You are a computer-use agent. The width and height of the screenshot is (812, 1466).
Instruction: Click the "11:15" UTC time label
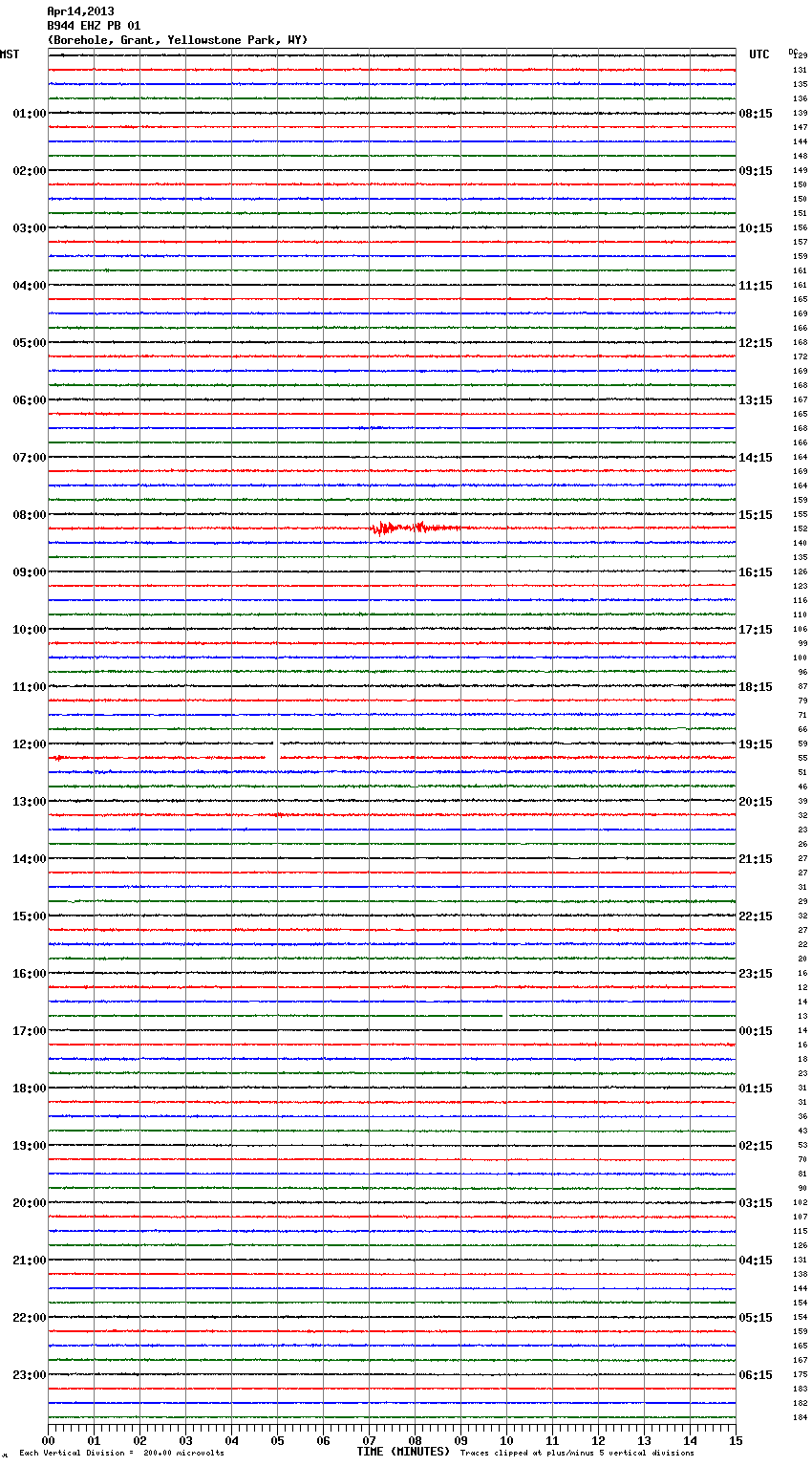point(756,286)
